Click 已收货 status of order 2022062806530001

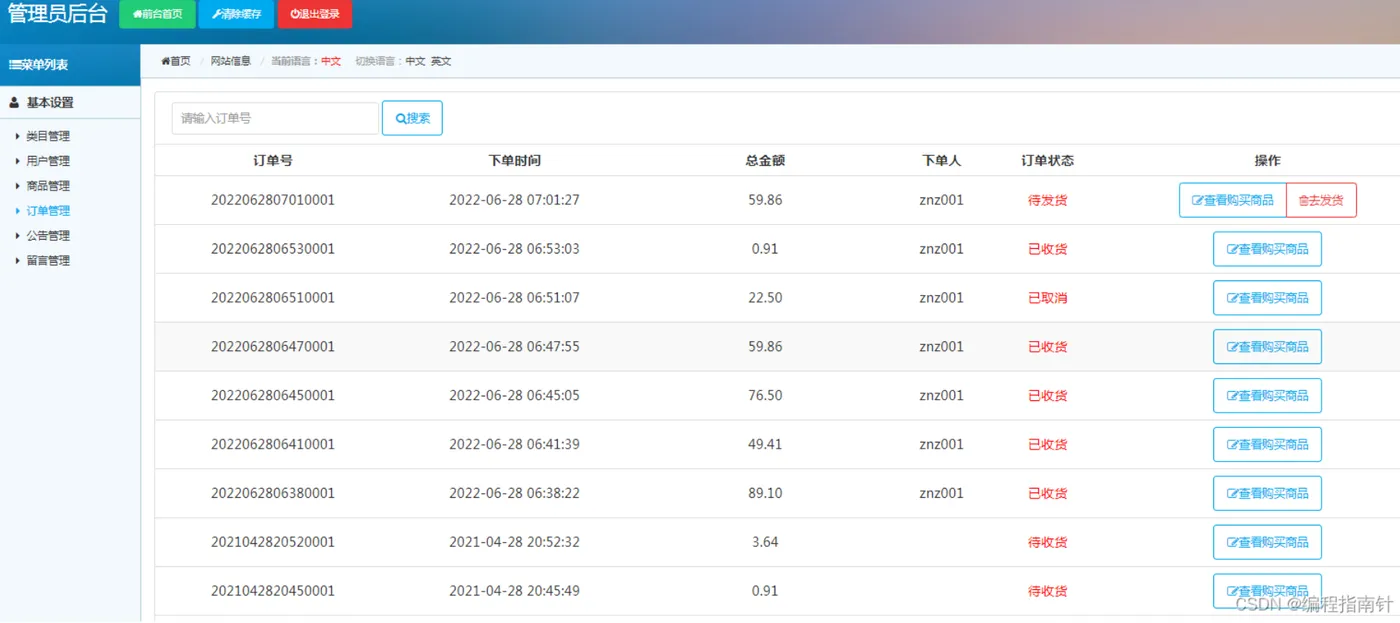tap(1047, 249)
